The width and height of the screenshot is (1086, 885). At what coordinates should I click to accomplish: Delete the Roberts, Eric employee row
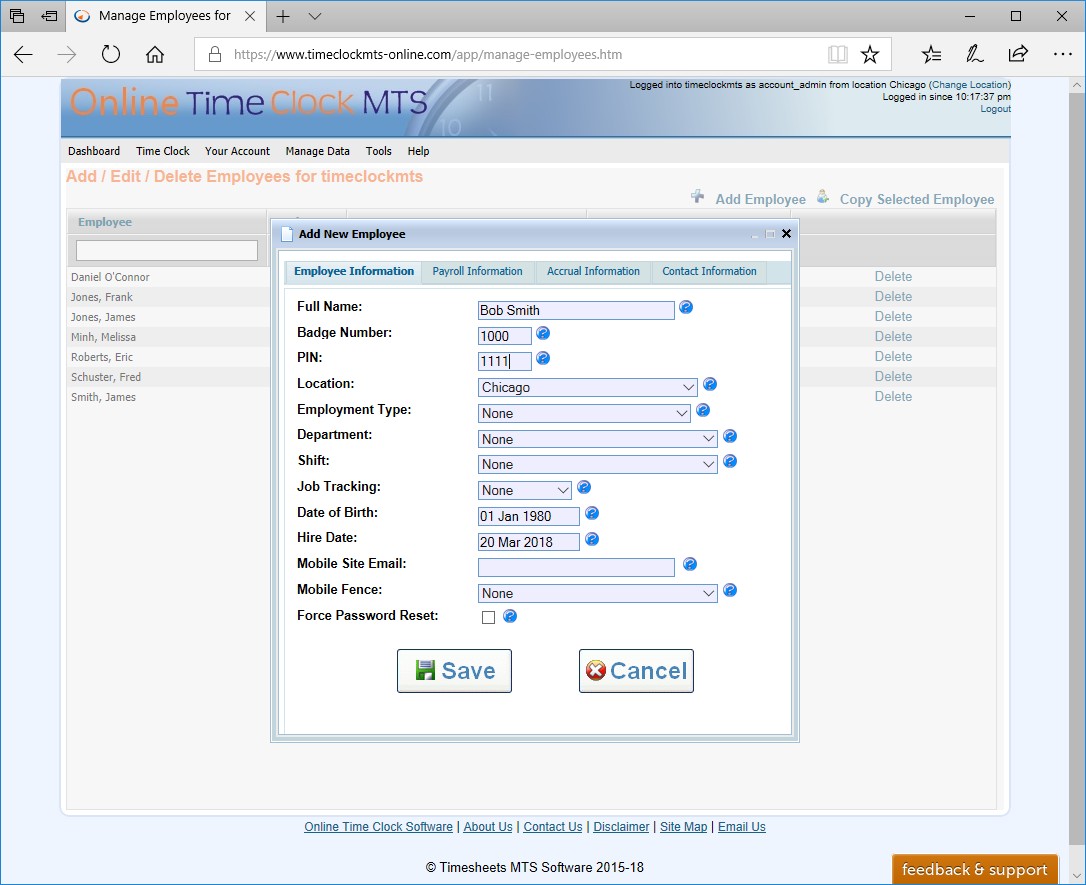[893, 357]
